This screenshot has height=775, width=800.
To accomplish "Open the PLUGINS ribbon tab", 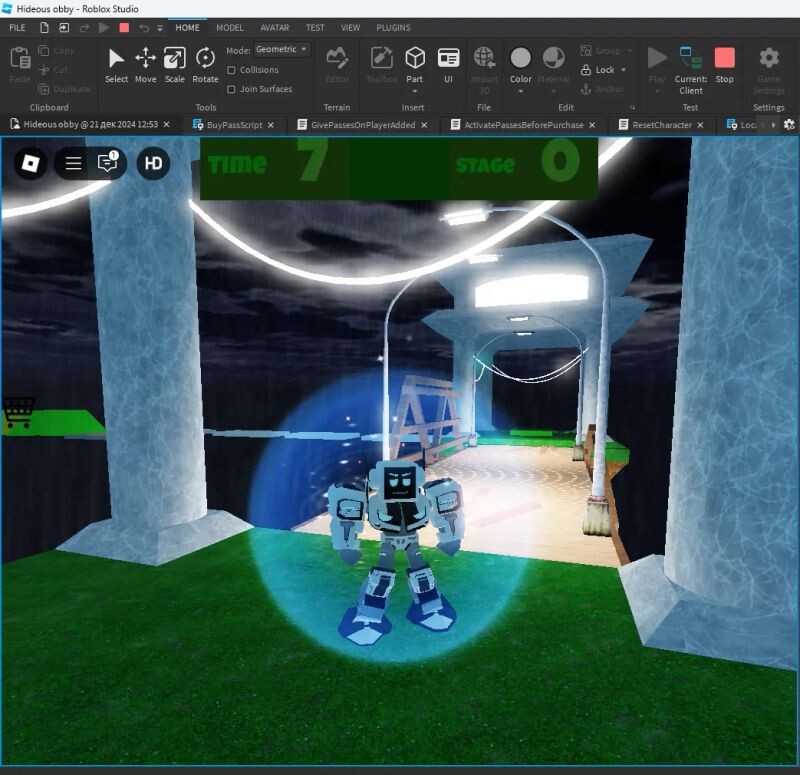I will click(x=393, y=28).
